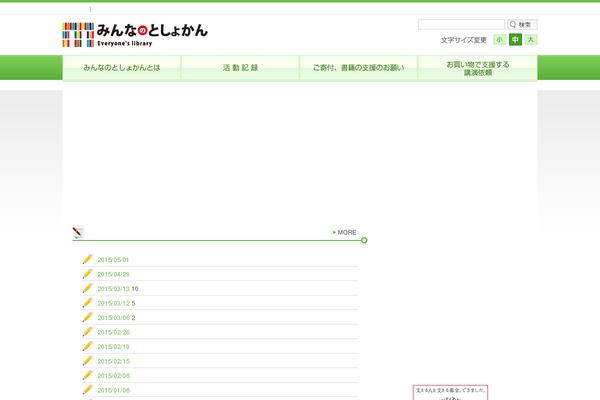Open the 活動記録 menu item
The image size is (600, 400).
(240, 68)
